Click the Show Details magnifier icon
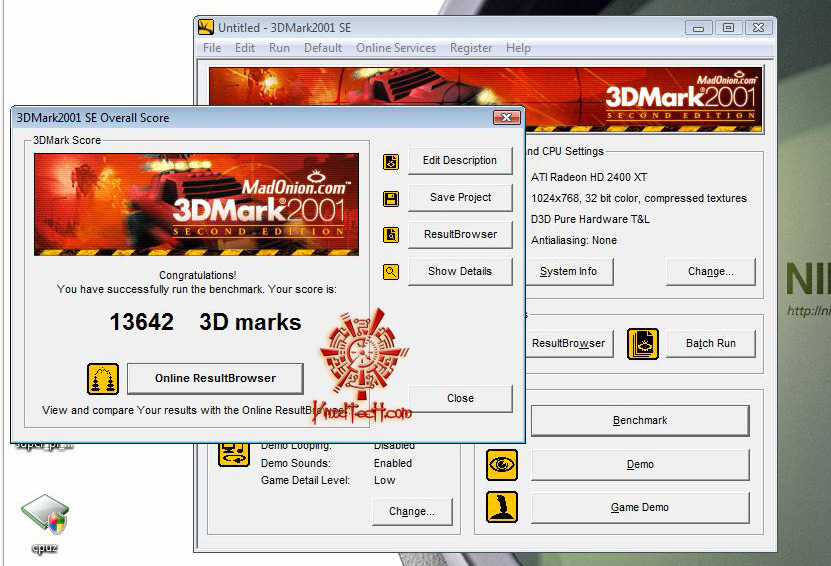 click(x=391, y=272)
